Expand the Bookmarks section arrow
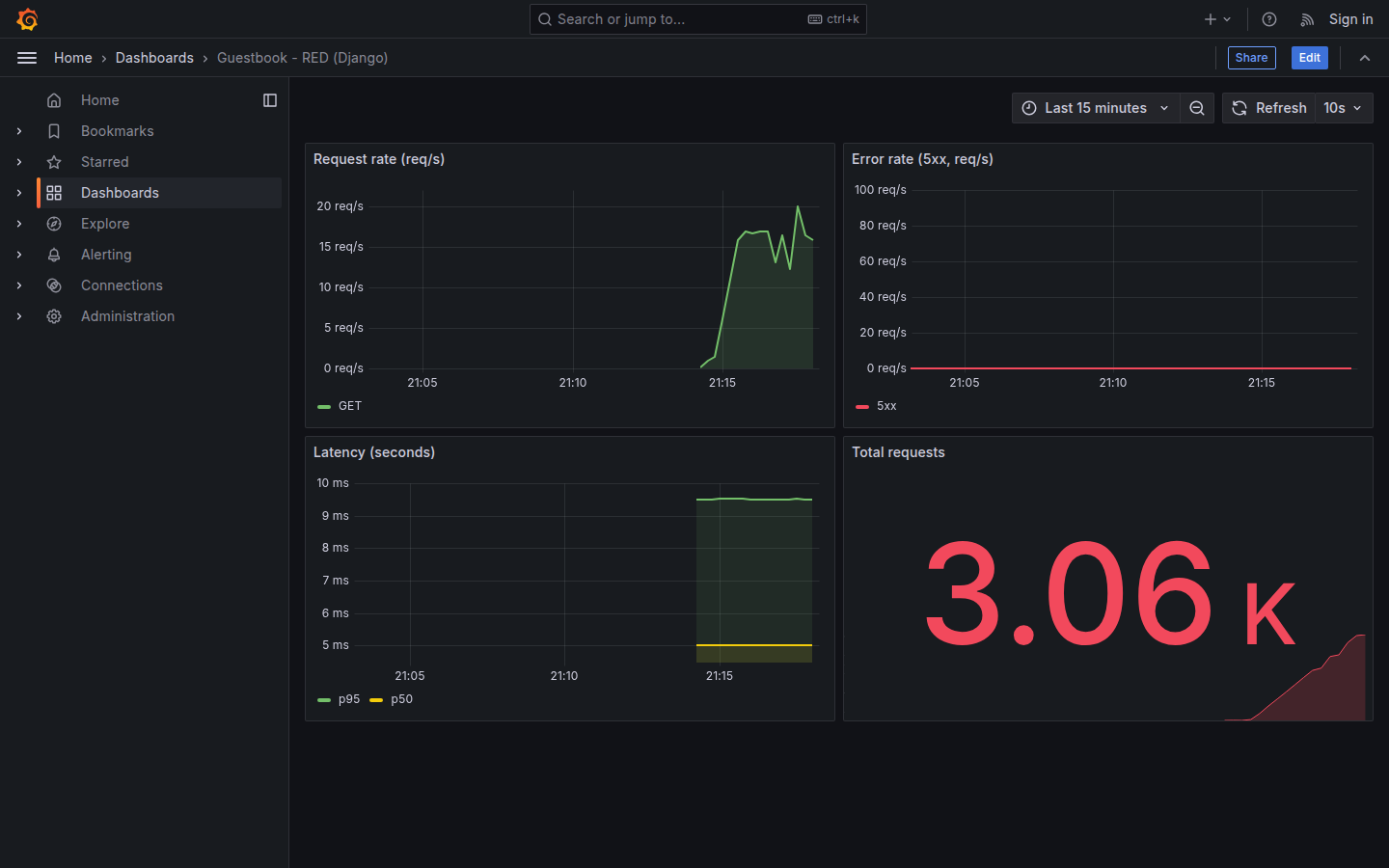 coord(19,131)
